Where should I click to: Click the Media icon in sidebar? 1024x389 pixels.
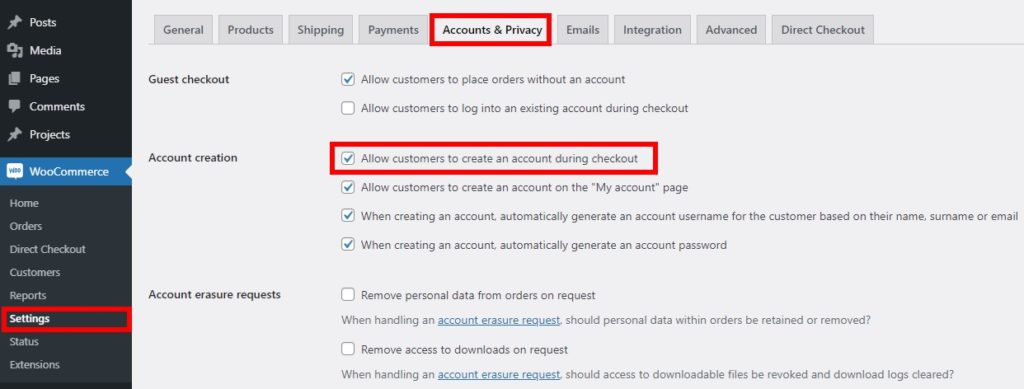tap(14, 50)
